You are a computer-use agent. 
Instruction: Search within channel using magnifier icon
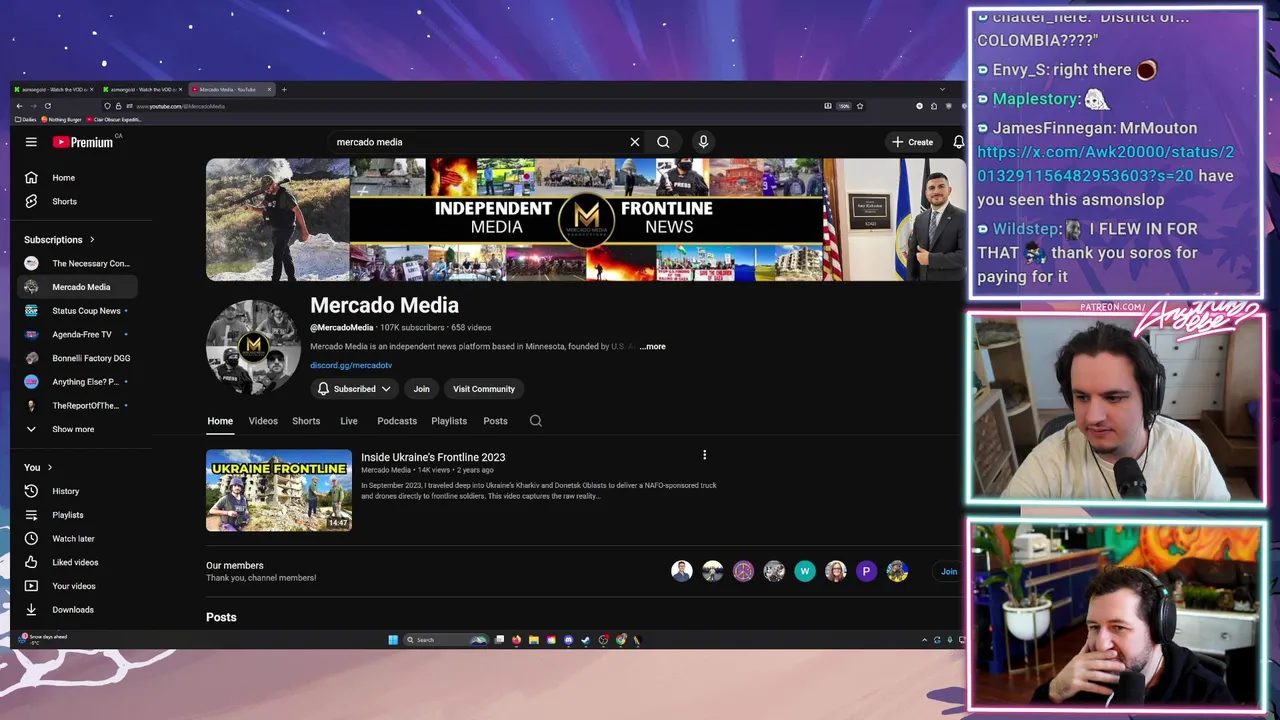pyautogui.click(x=536, y=421)
